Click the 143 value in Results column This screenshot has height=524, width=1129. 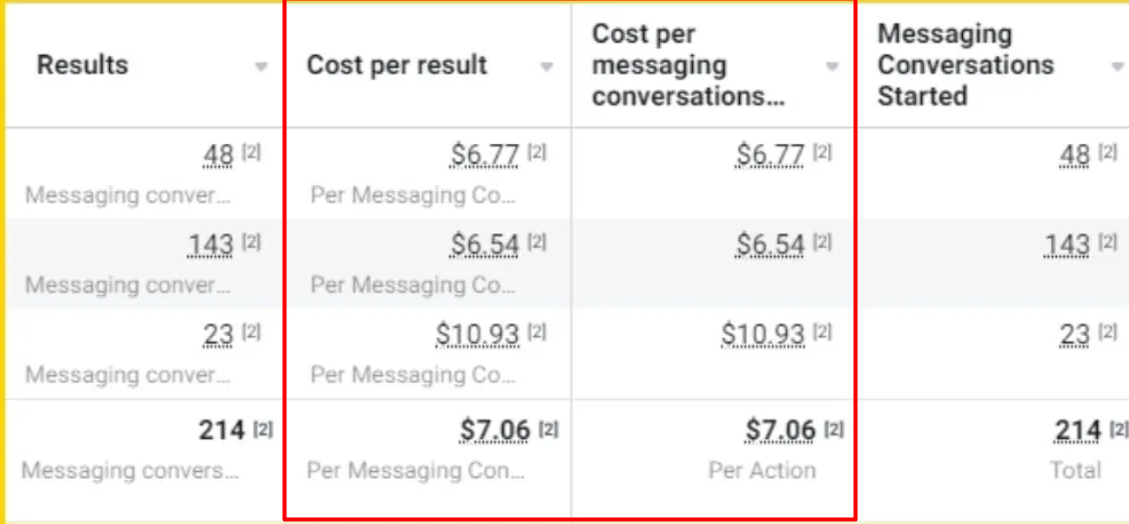click(x=210, y=245)
